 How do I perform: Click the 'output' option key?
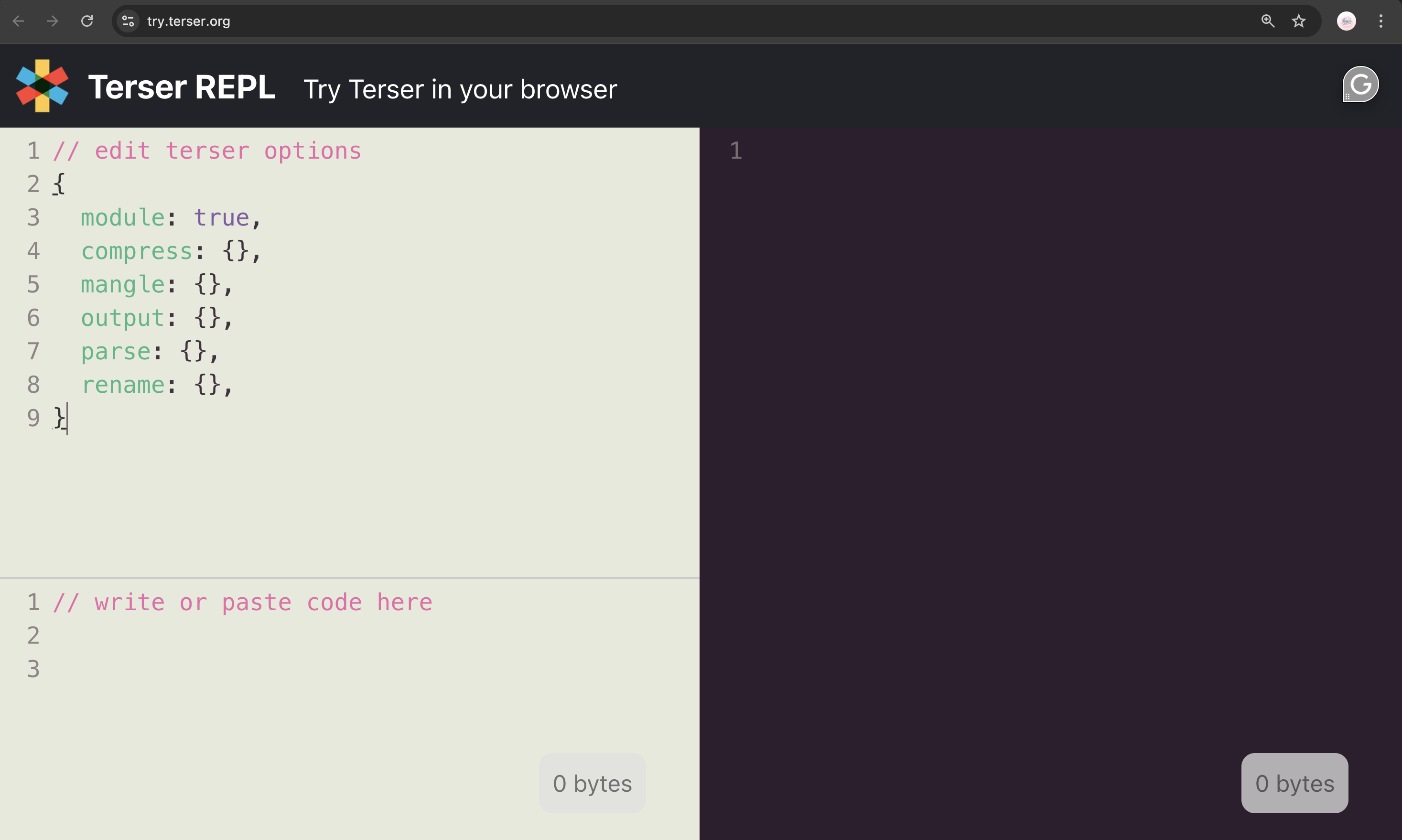pyautogui.click(x=122, y=318)
